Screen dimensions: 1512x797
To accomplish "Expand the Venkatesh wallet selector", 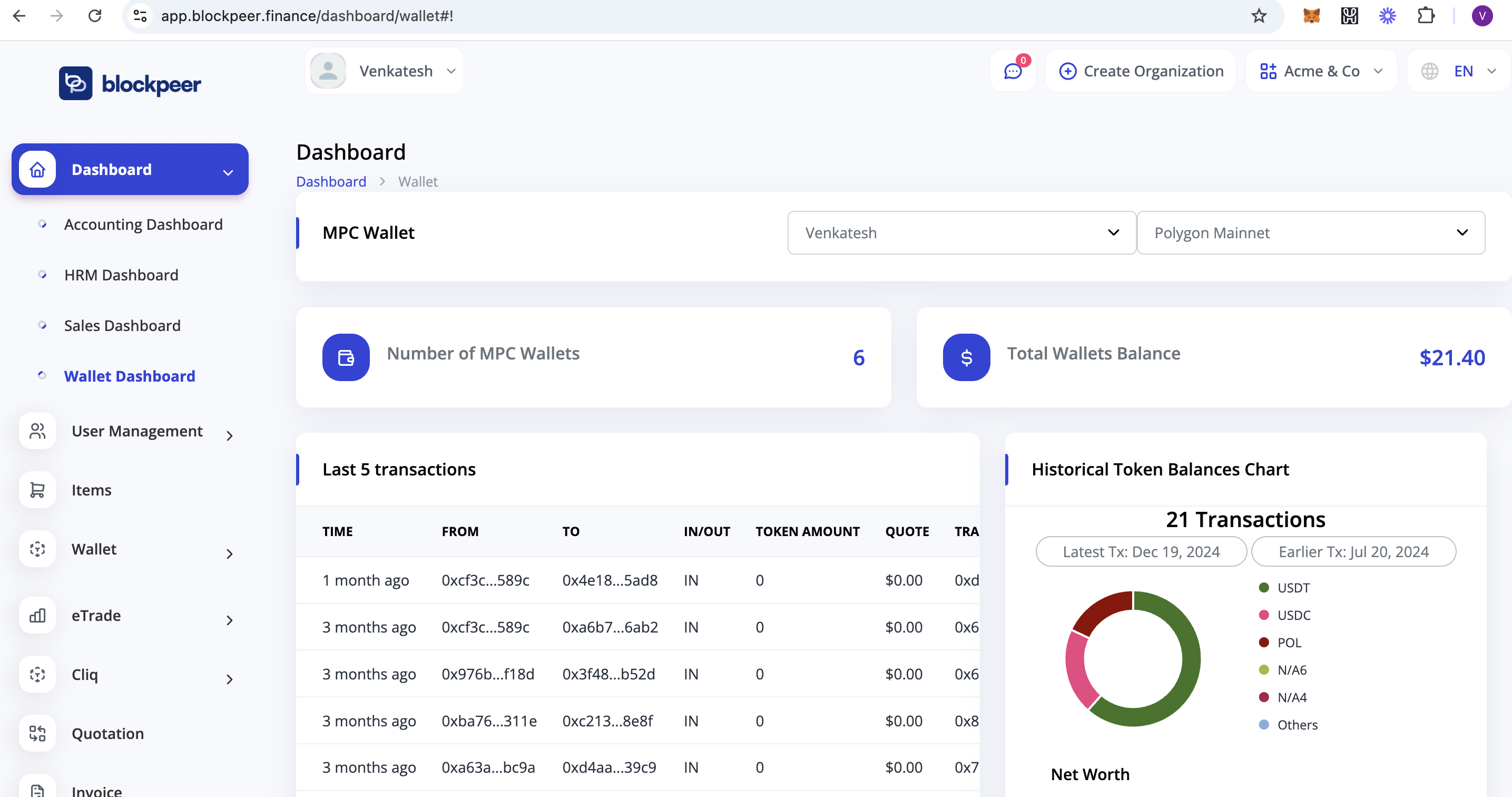I will 961,232.
